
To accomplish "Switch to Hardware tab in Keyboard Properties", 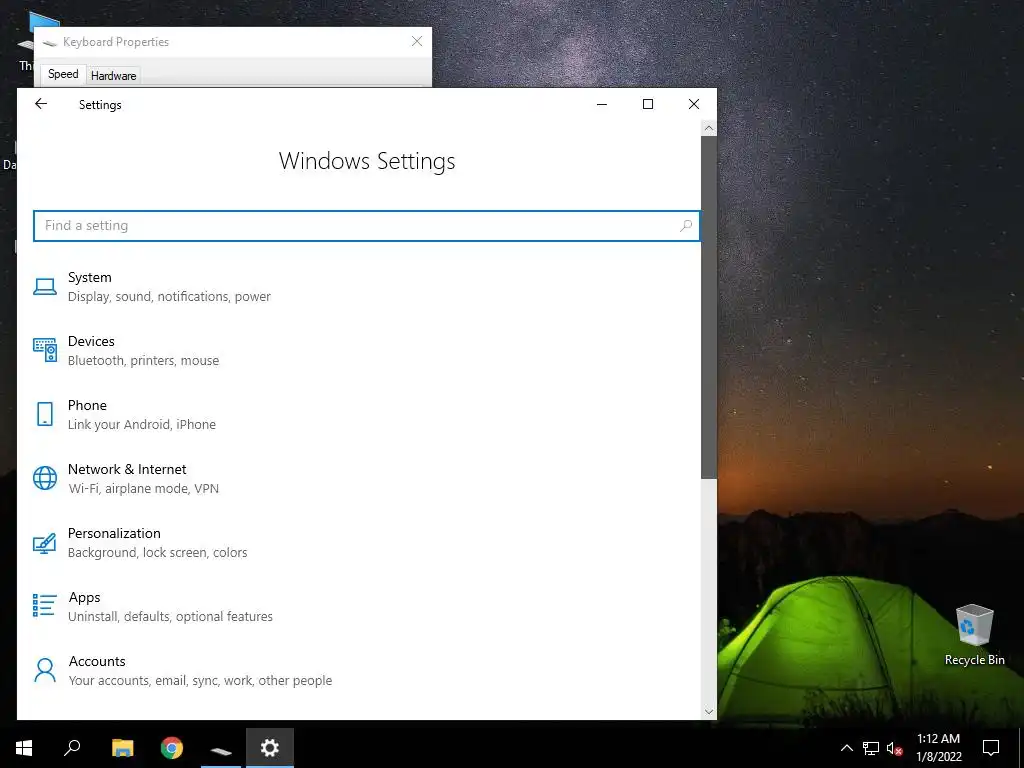I will pos(114,76).
